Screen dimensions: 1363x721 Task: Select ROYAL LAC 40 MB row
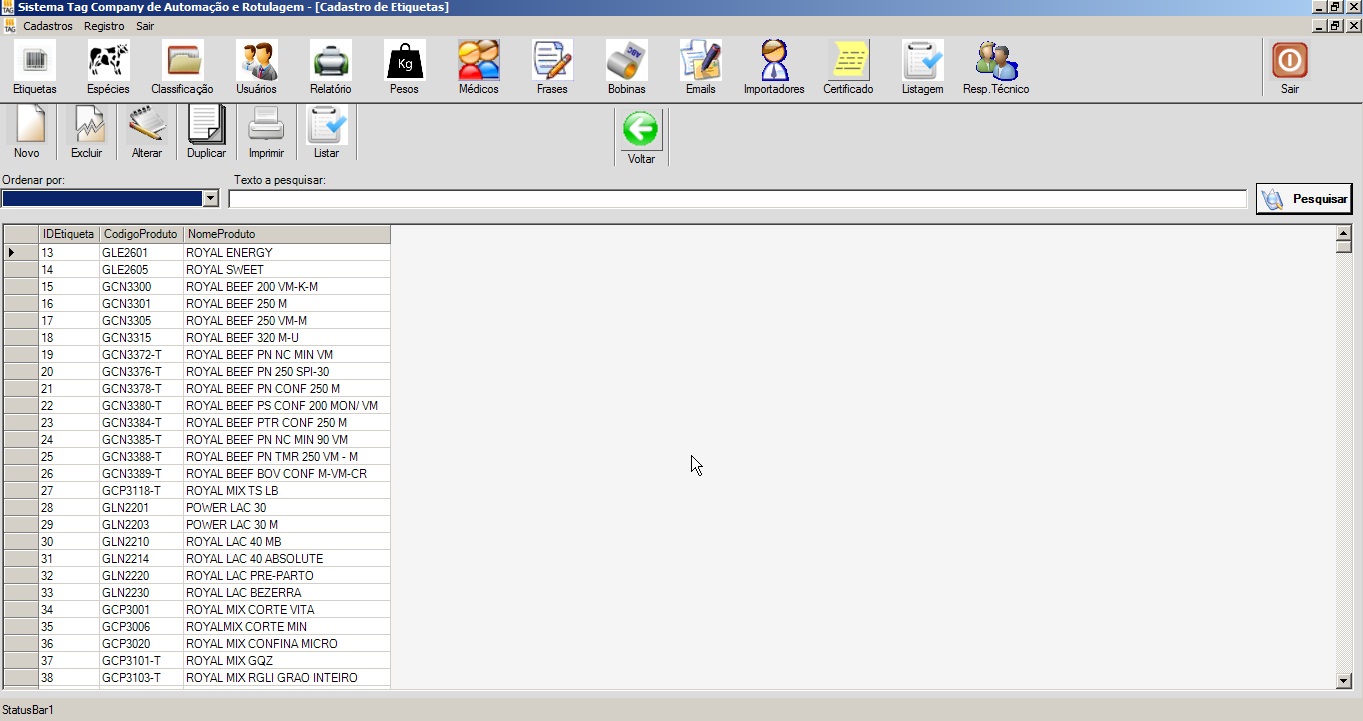[197, 542]
